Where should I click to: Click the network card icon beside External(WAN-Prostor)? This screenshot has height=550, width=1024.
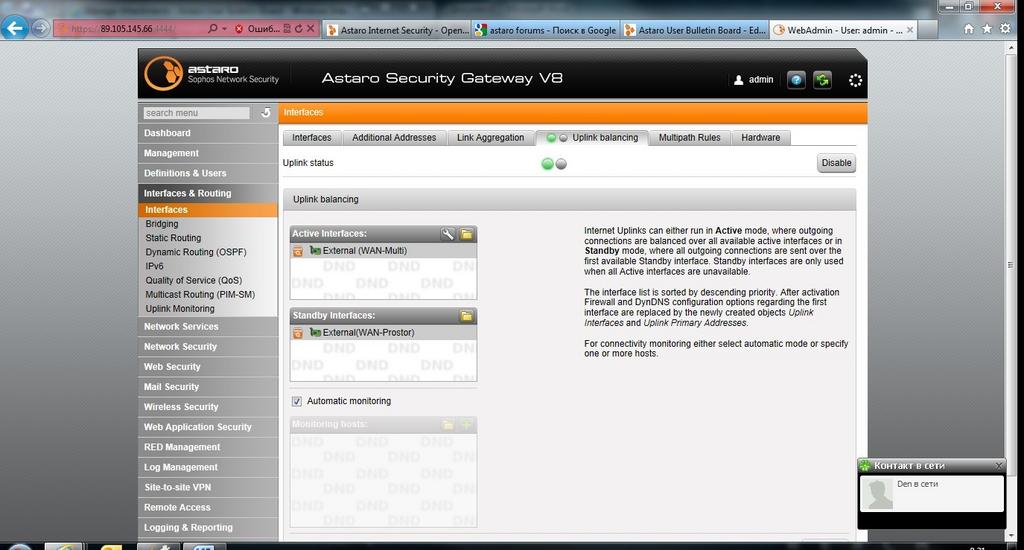point(315,332)
